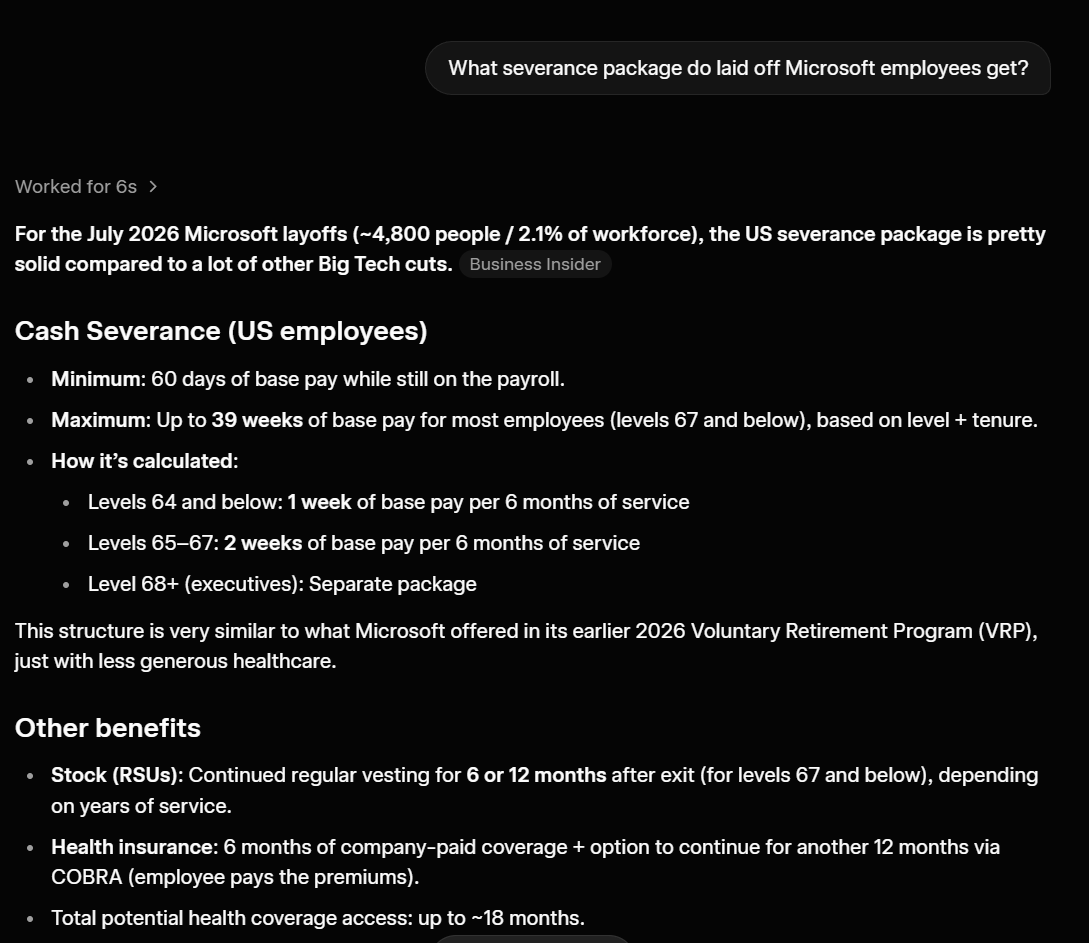Viewport: 1089px width, 943px height.
Task: Click the Voluntary Retirement Program (VRP) paragraph
Action: click(526, 646)
